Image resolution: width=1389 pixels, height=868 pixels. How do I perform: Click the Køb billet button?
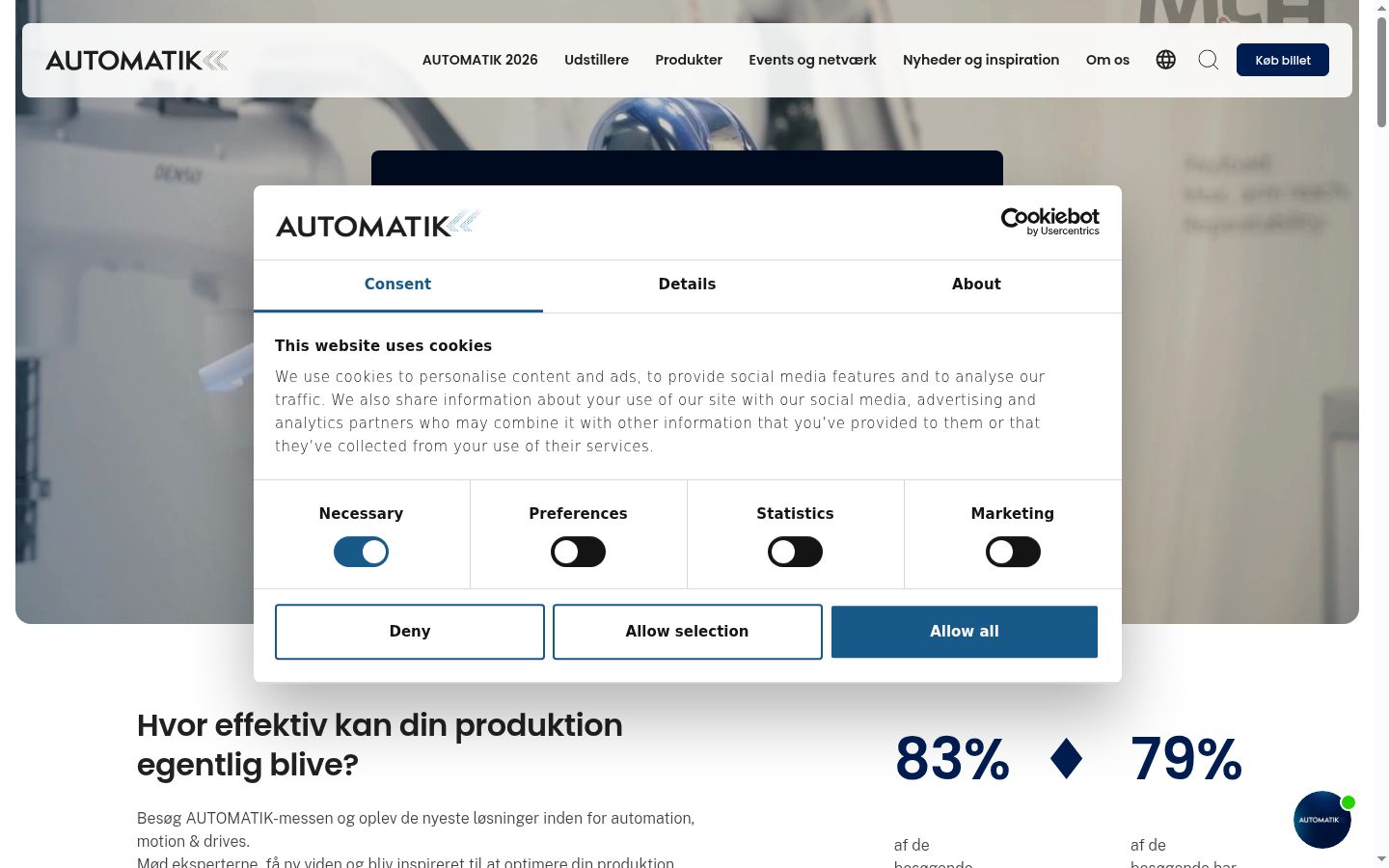point(1283,60)
